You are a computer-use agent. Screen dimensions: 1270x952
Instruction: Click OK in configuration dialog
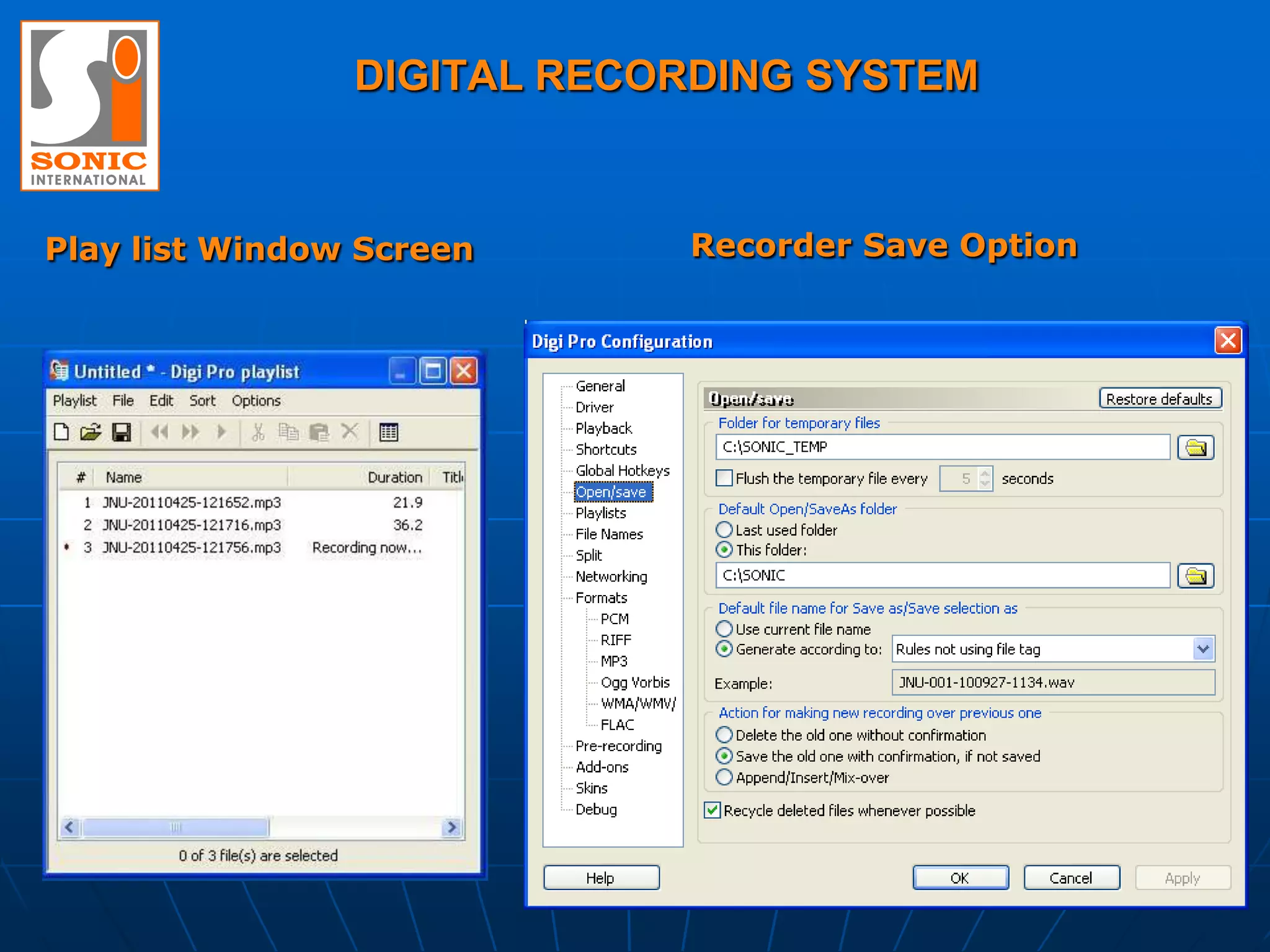click(960, 878)
